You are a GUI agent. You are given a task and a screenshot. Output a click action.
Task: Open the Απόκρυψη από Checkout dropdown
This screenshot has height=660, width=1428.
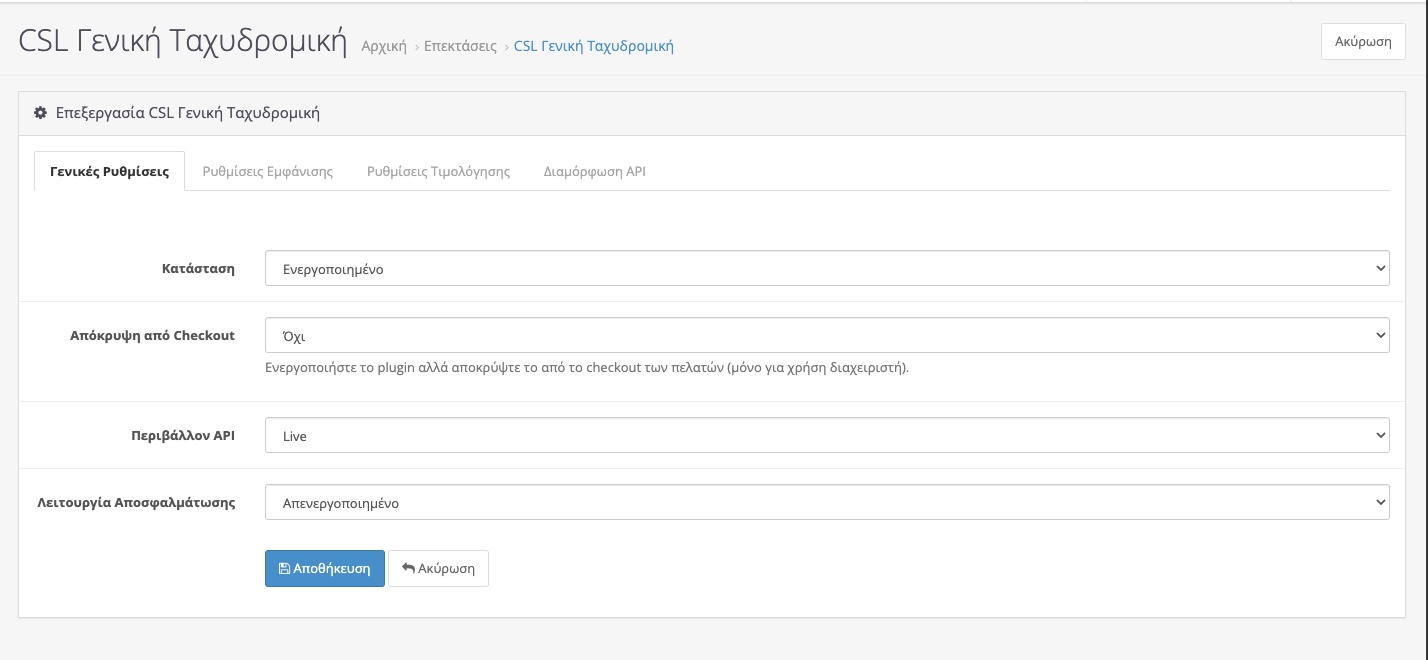[x=827, y=335]
